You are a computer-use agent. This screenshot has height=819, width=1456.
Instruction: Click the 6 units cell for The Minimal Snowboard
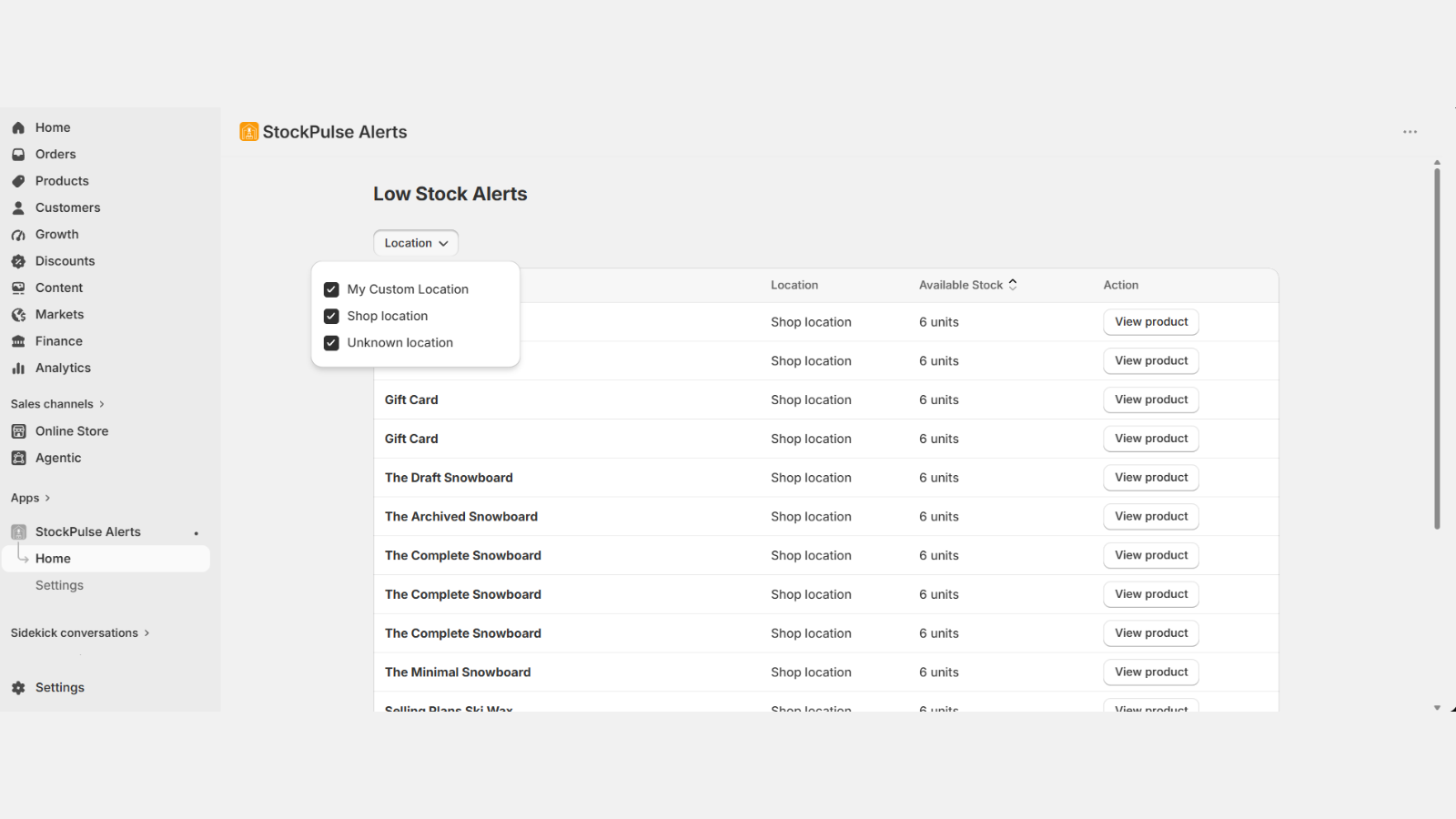pyautogui.click(x=939, y=672)
